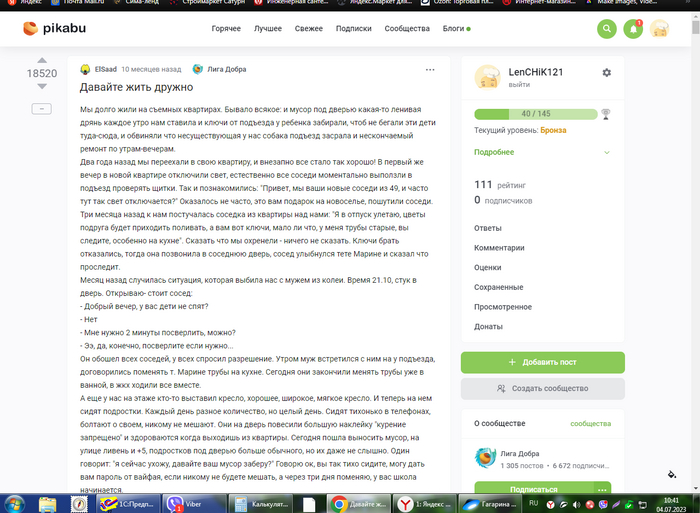This screenshot has height=513, width=700.
Task: Upvote the post with the up arrow
Action: 42,60
